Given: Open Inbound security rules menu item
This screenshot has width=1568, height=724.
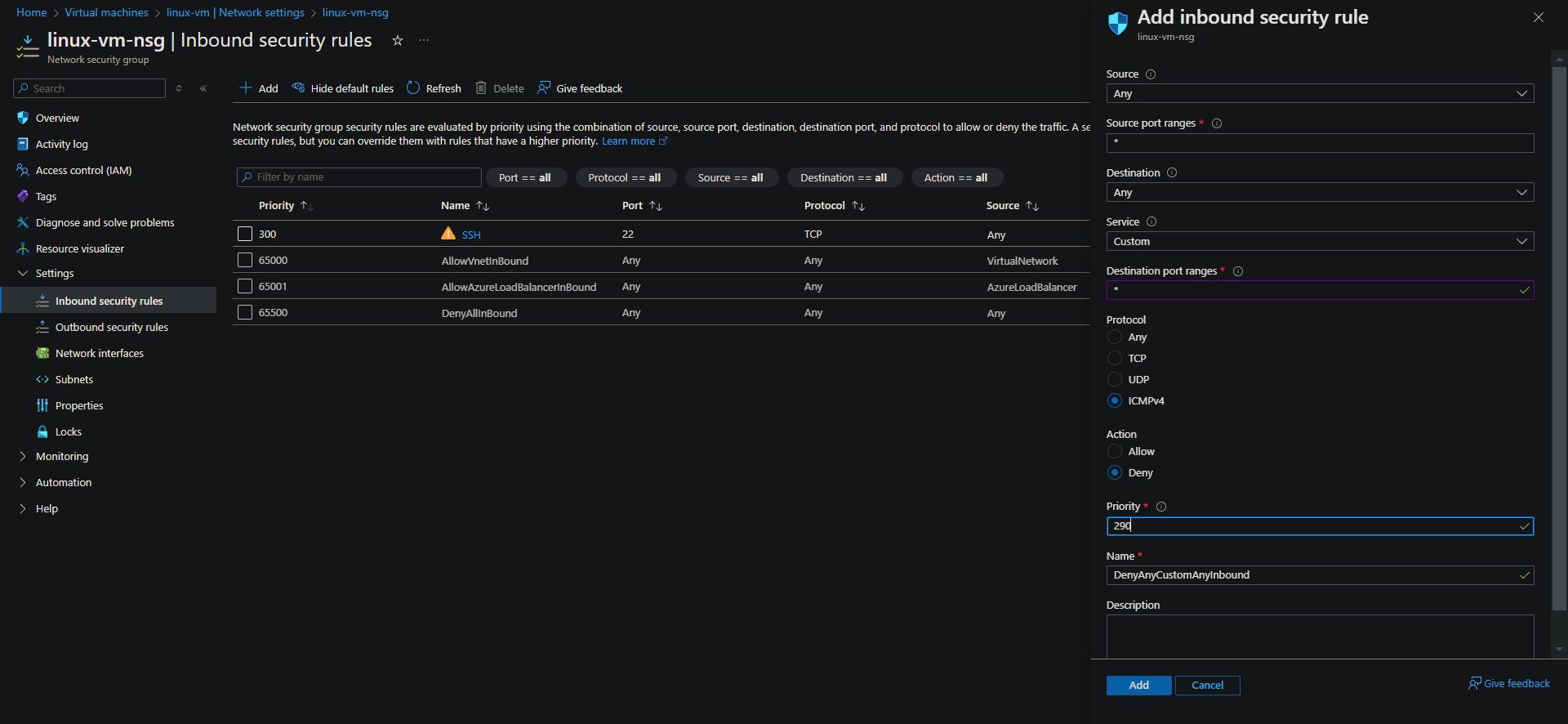Looking at the screenshot, I should pyautogui.click(x=109, y=301).
